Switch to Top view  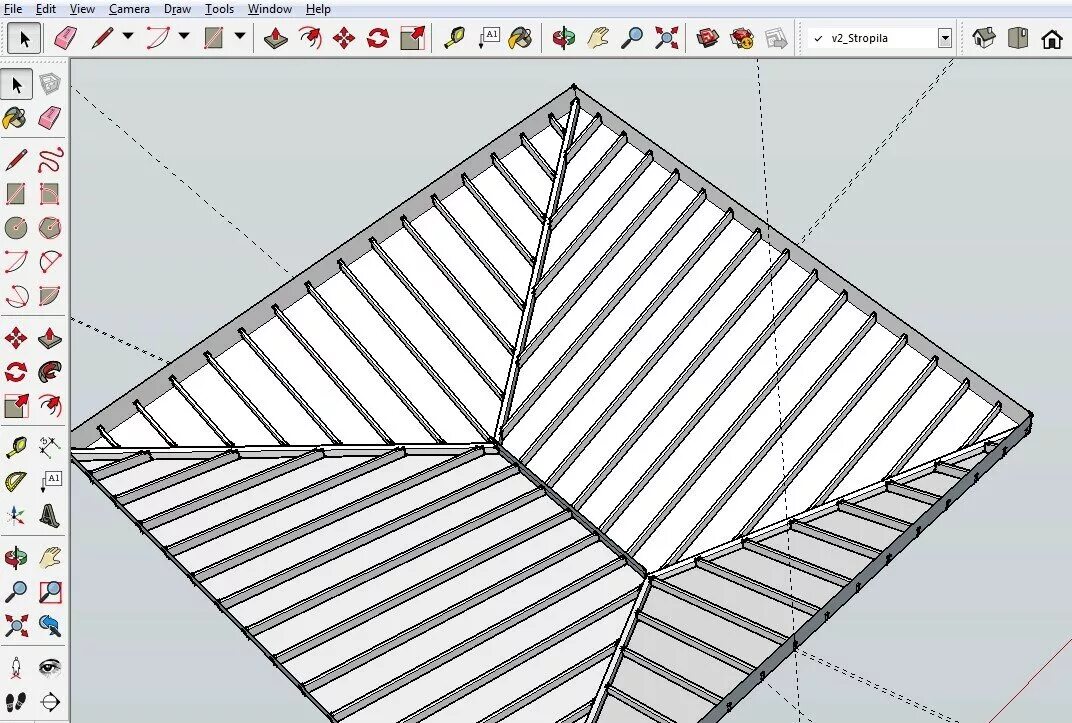(1018, 38)
